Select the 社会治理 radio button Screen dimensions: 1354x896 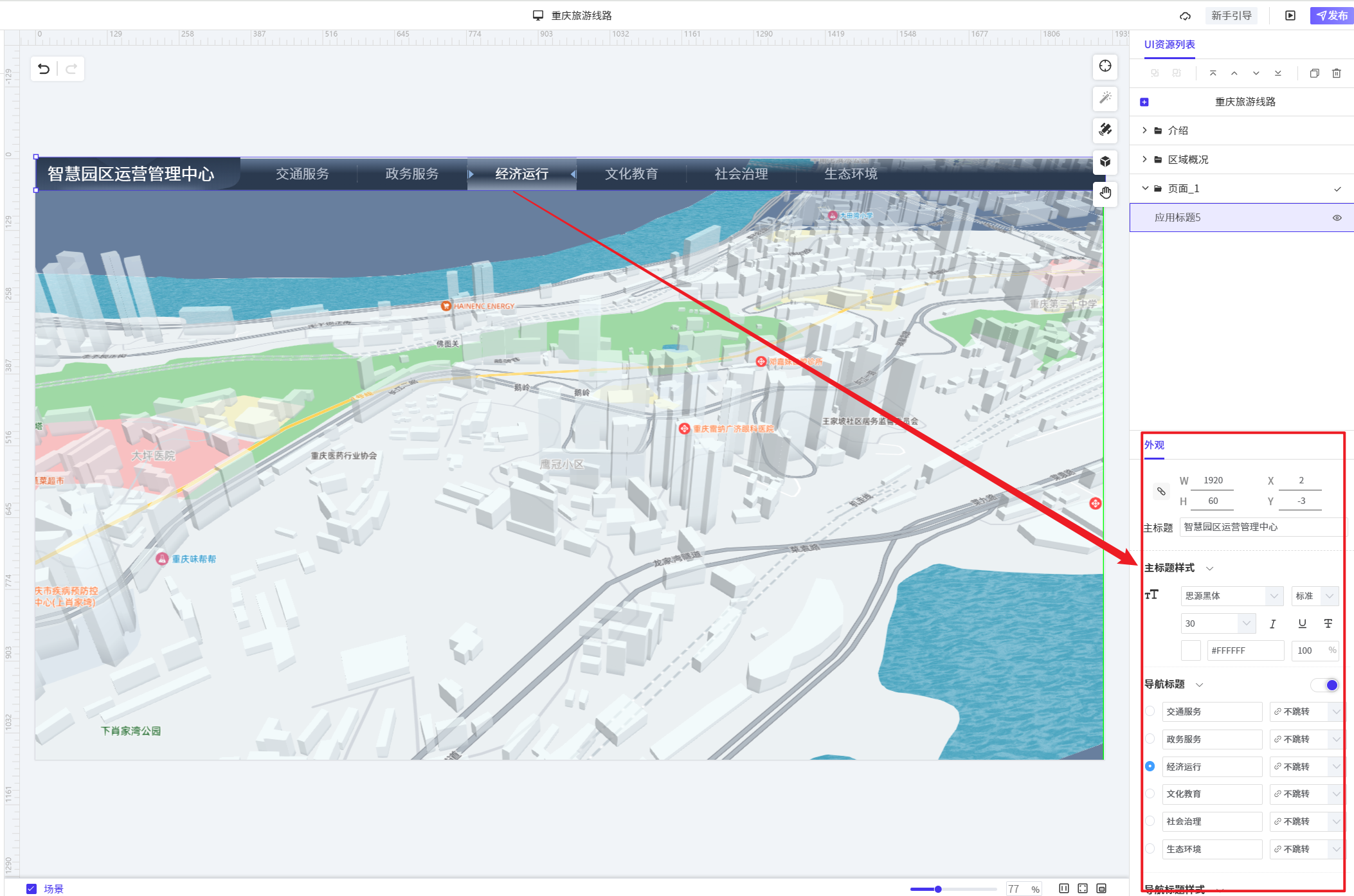1150,821
